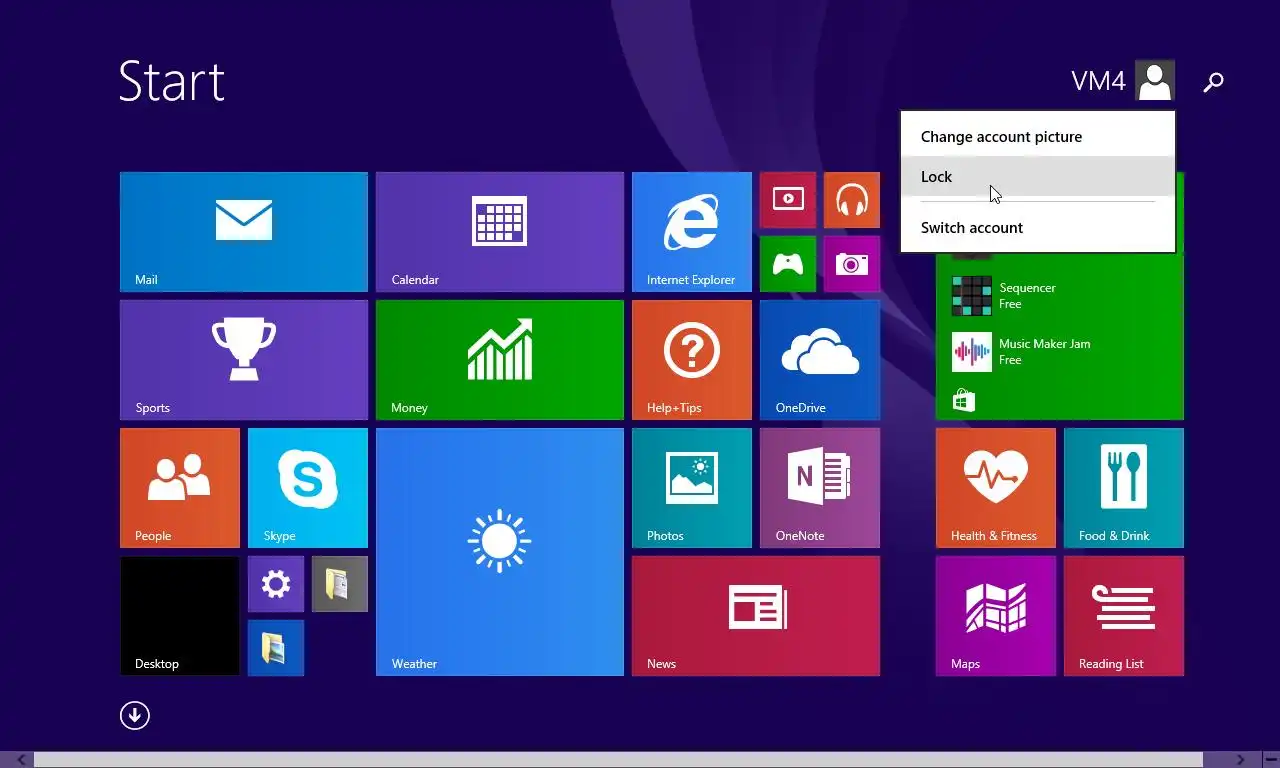The image size is (1280, 768).
Task: Select Switch account option
Action: (1037, 227)
